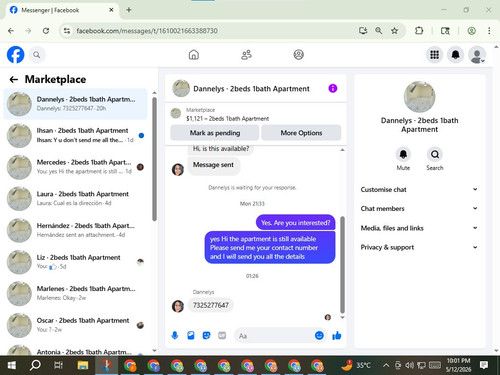Mute the Dannelys conversation
500x375 pixels.
click(403, 154)
